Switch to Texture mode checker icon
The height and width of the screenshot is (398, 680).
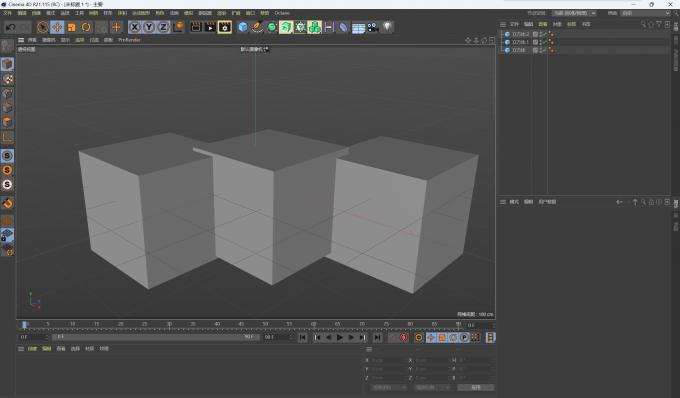(7, 79)
